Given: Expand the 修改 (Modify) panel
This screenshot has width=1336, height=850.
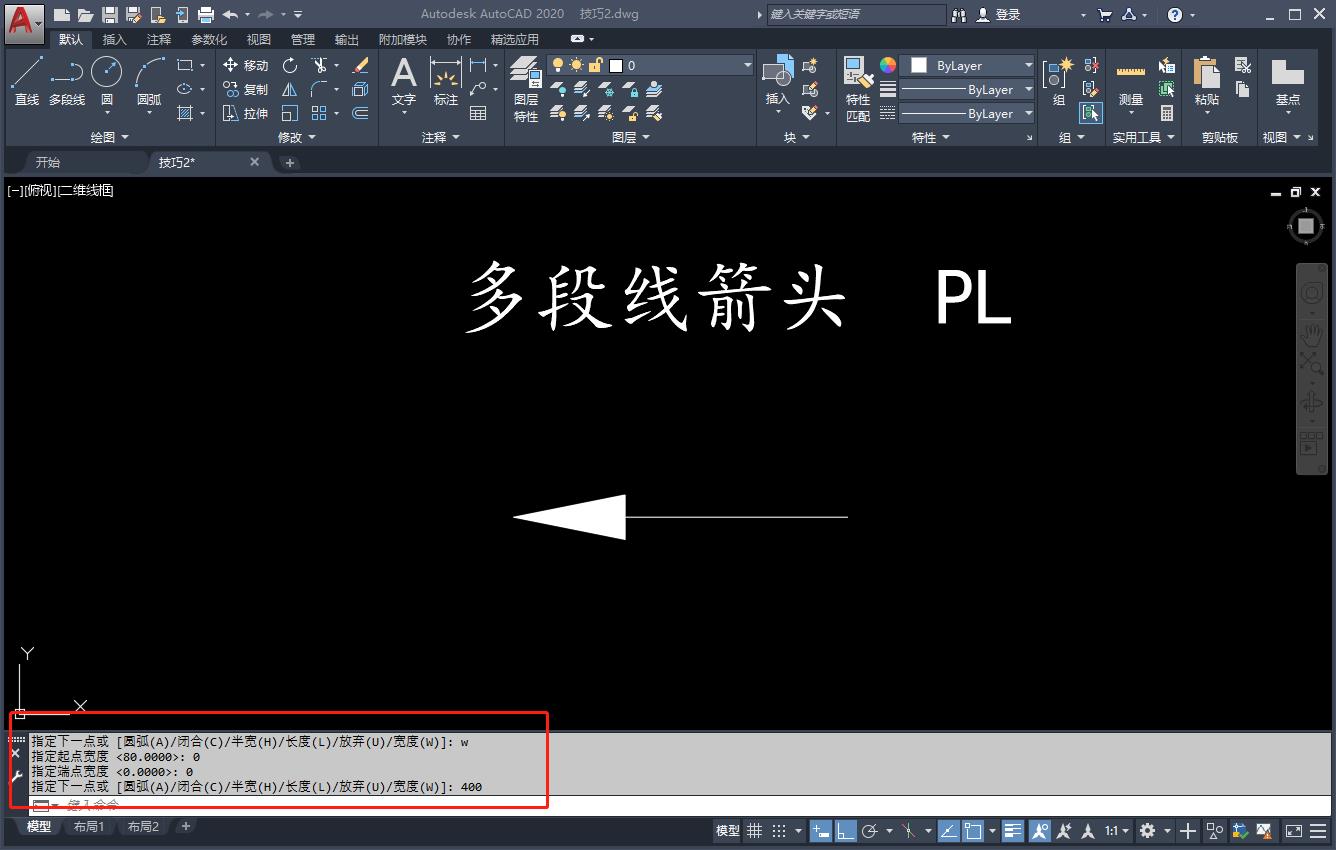Looking at the screenshot, I should [296, 137].
